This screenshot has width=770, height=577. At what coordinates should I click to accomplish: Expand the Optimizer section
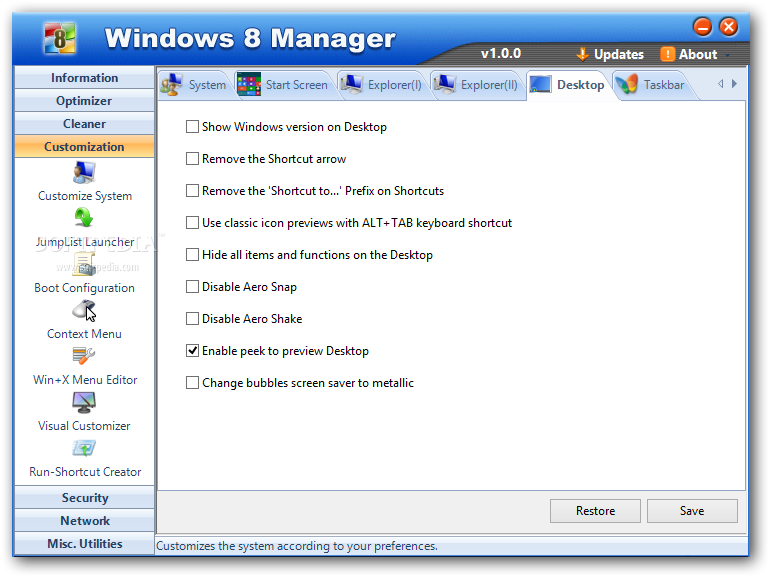coord(84,101)
